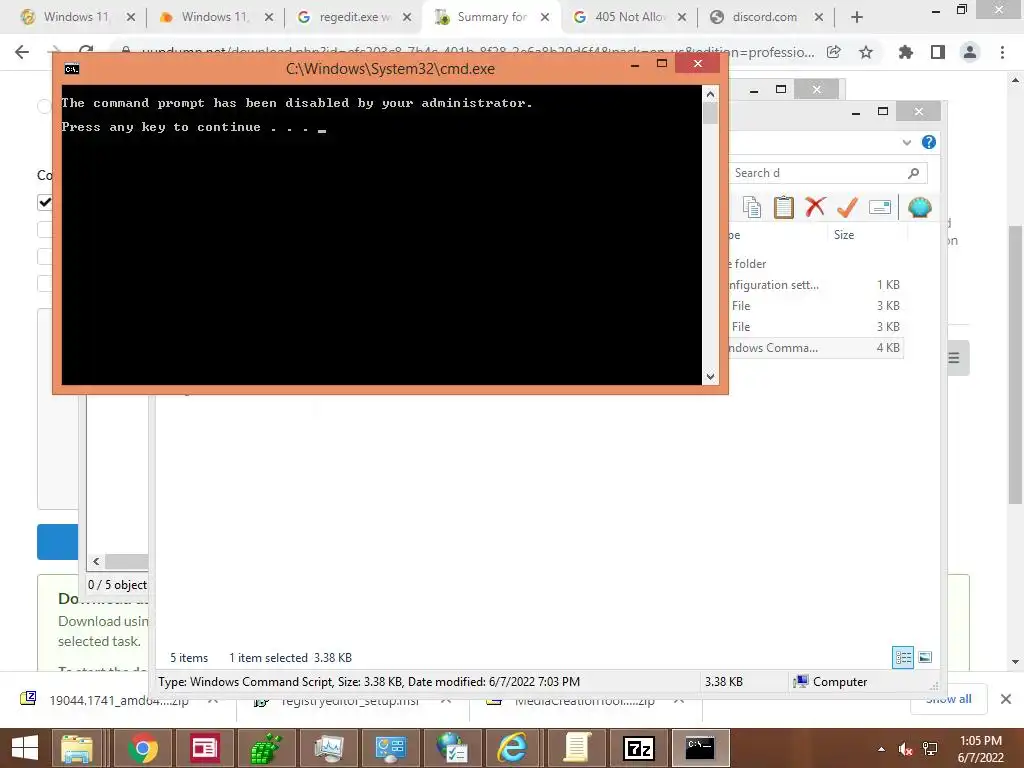Click left scroll arrow in the 7-Zip window
The height and width of the screenshot is (768, 1024).
pyautogui.click(x=96, y=562)
